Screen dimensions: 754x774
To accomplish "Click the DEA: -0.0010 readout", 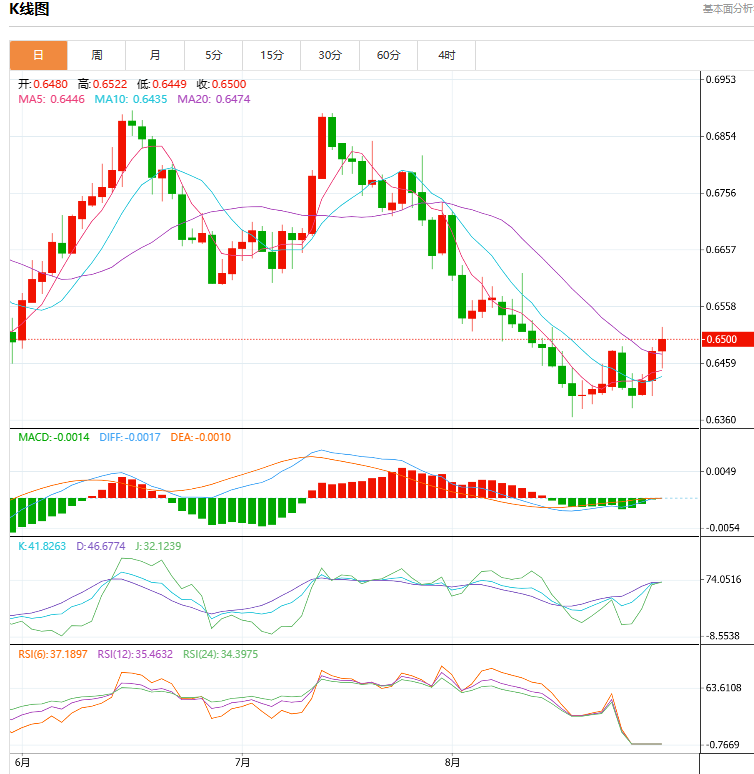I will click(200, 437).
